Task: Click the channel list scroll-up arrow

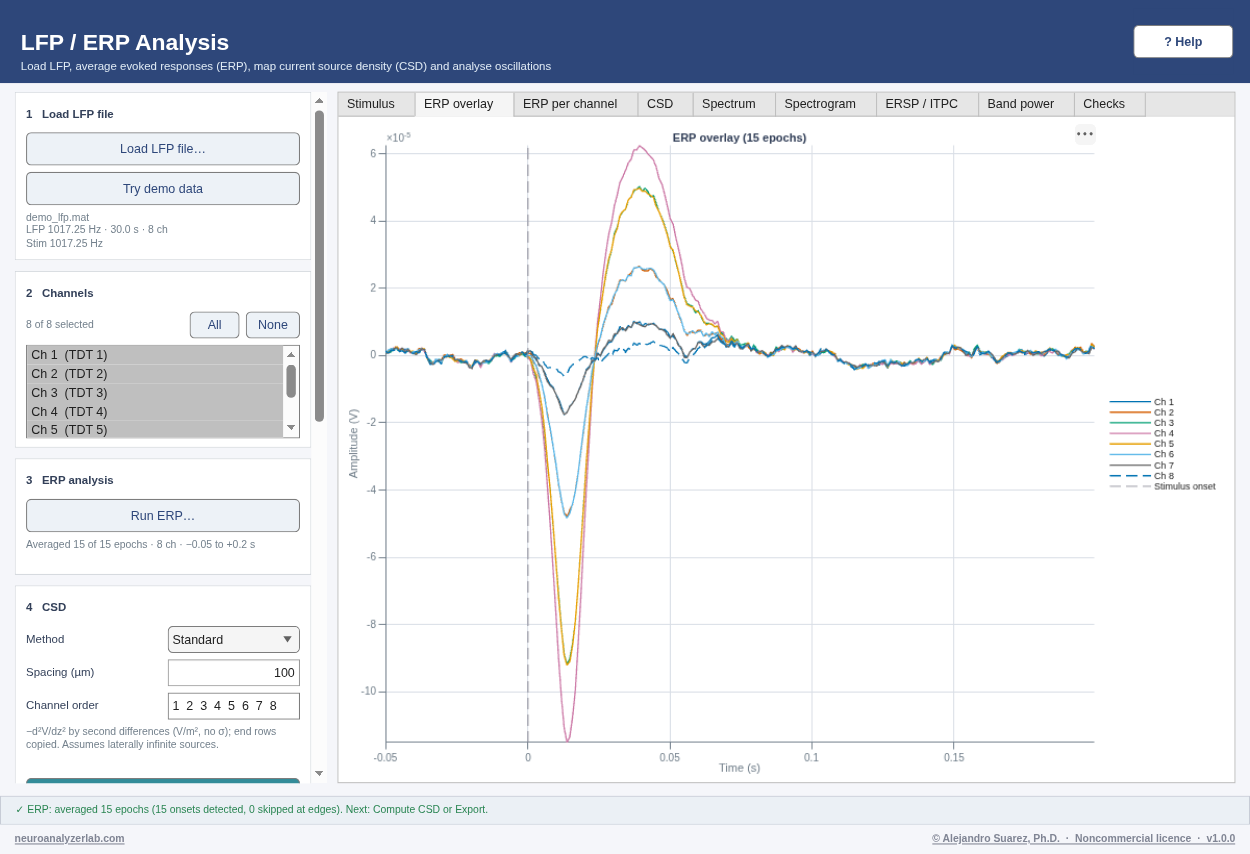Action: pyautogui.click(x=291, y=353)
